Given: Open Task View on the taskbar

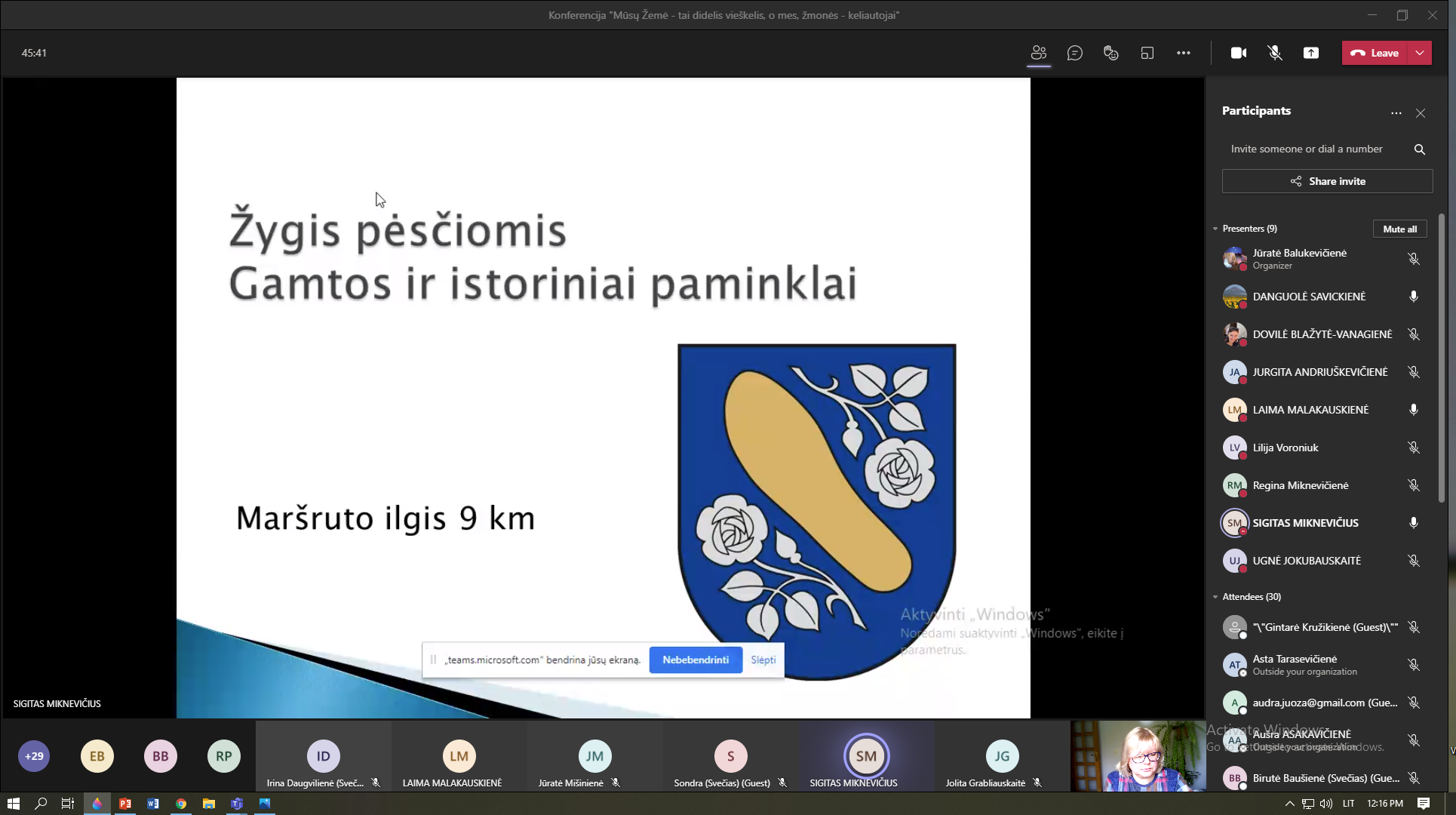Looking at the screenshot, I should (x=68, y=804).
